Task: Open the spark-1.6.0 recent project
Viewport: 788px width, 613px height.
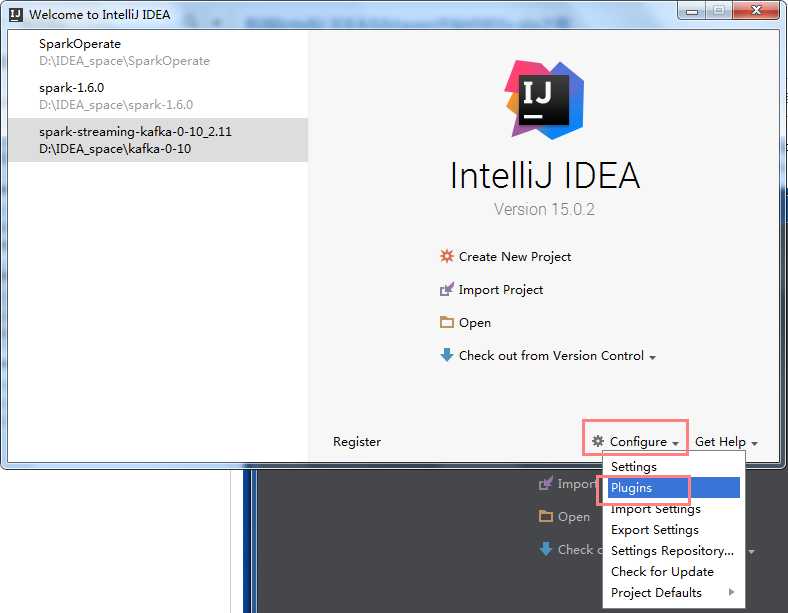Action: (158, 96)
